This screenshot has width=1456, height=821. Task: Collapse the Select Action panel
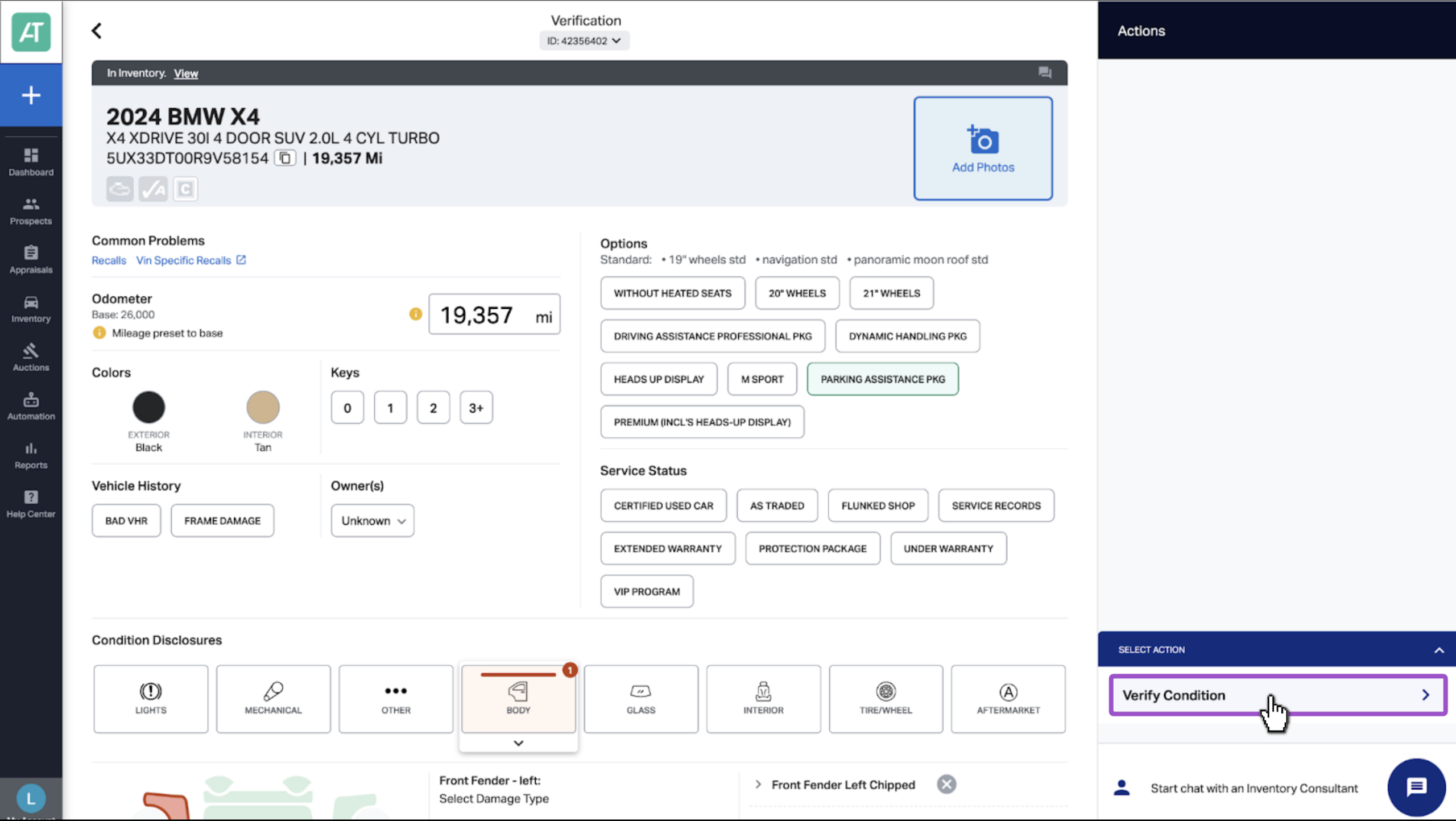(x=1439, y=650)
